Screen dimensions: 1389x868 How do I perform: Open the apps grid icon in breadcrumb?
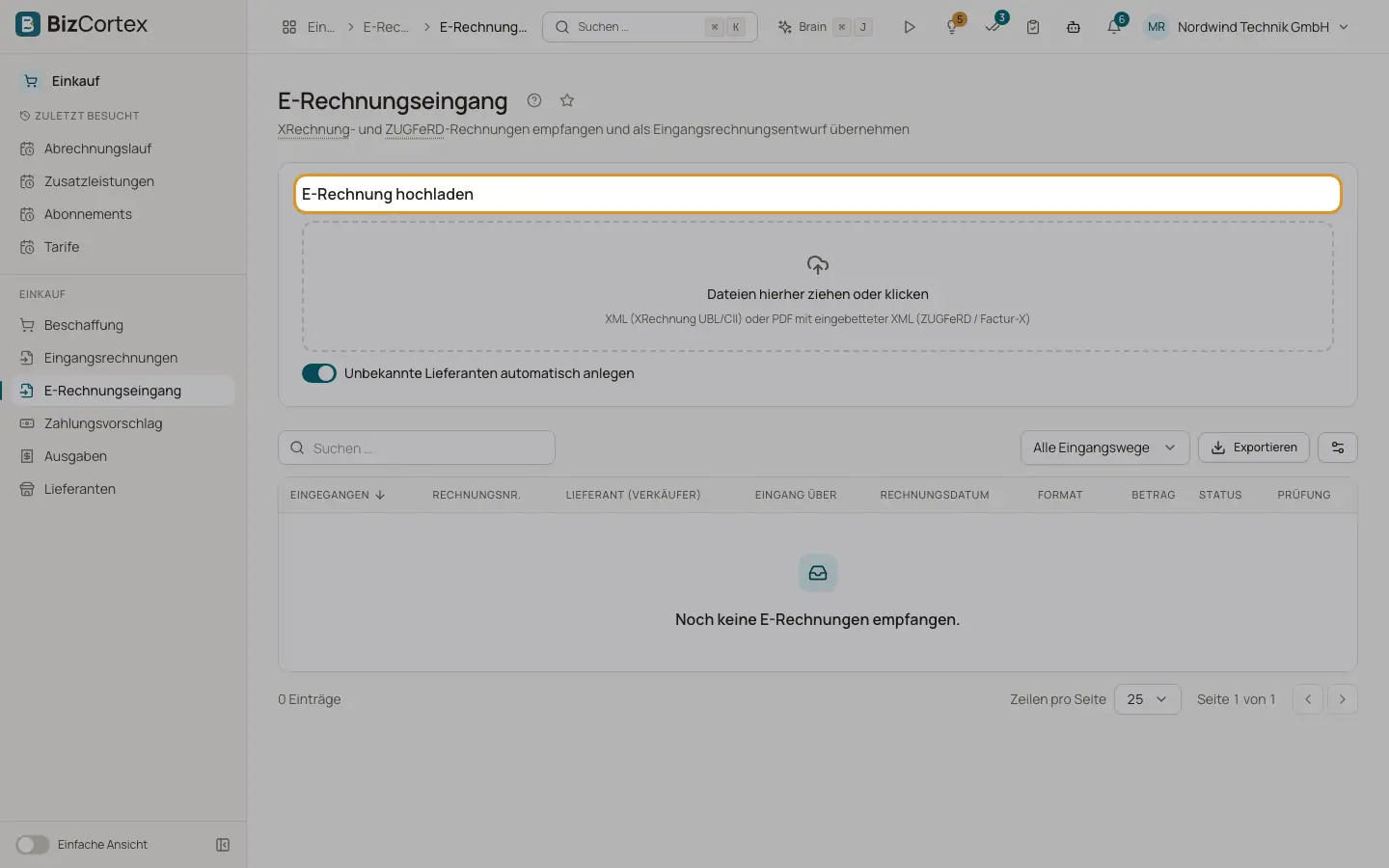coord(289,27)
